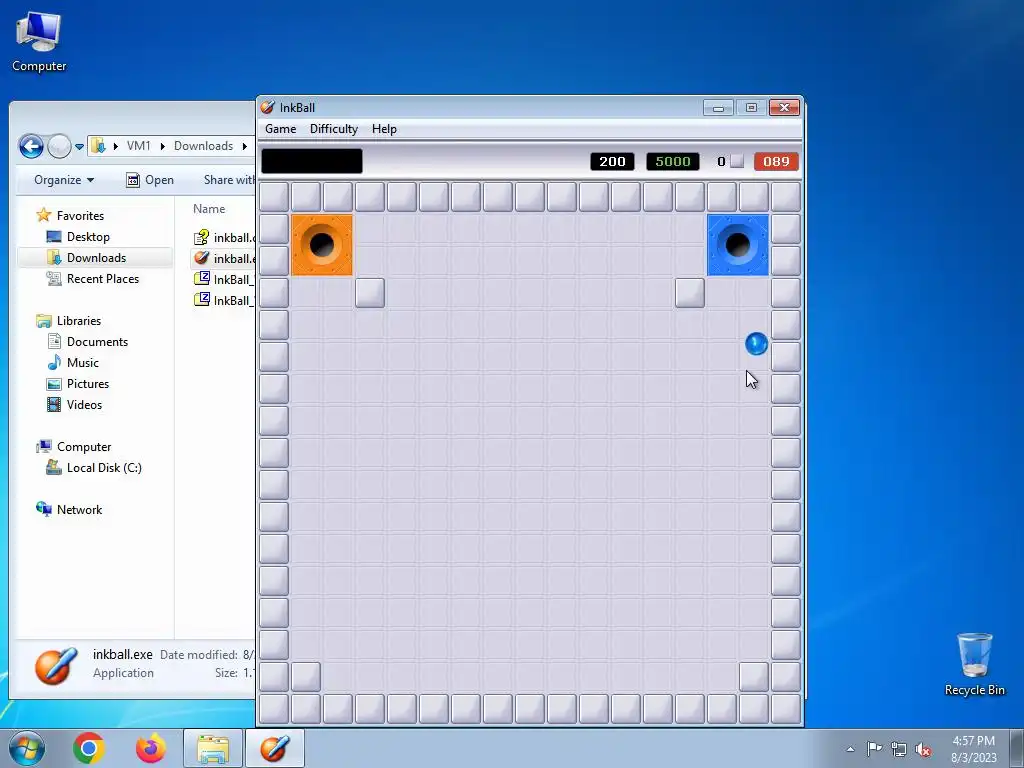Open the Computer desktop icon
Viewport: 1024px width, 768px height.
click(x=39, y=42)
